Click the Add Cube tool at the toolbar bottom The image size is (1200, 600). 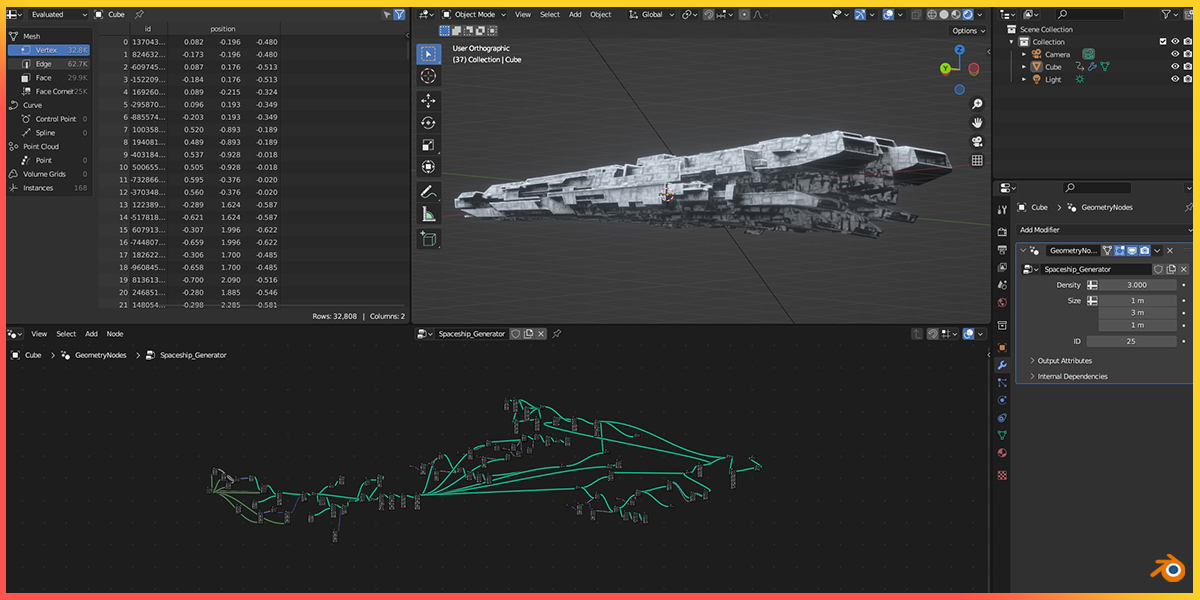pyautogui.click(x=428, y=238)
